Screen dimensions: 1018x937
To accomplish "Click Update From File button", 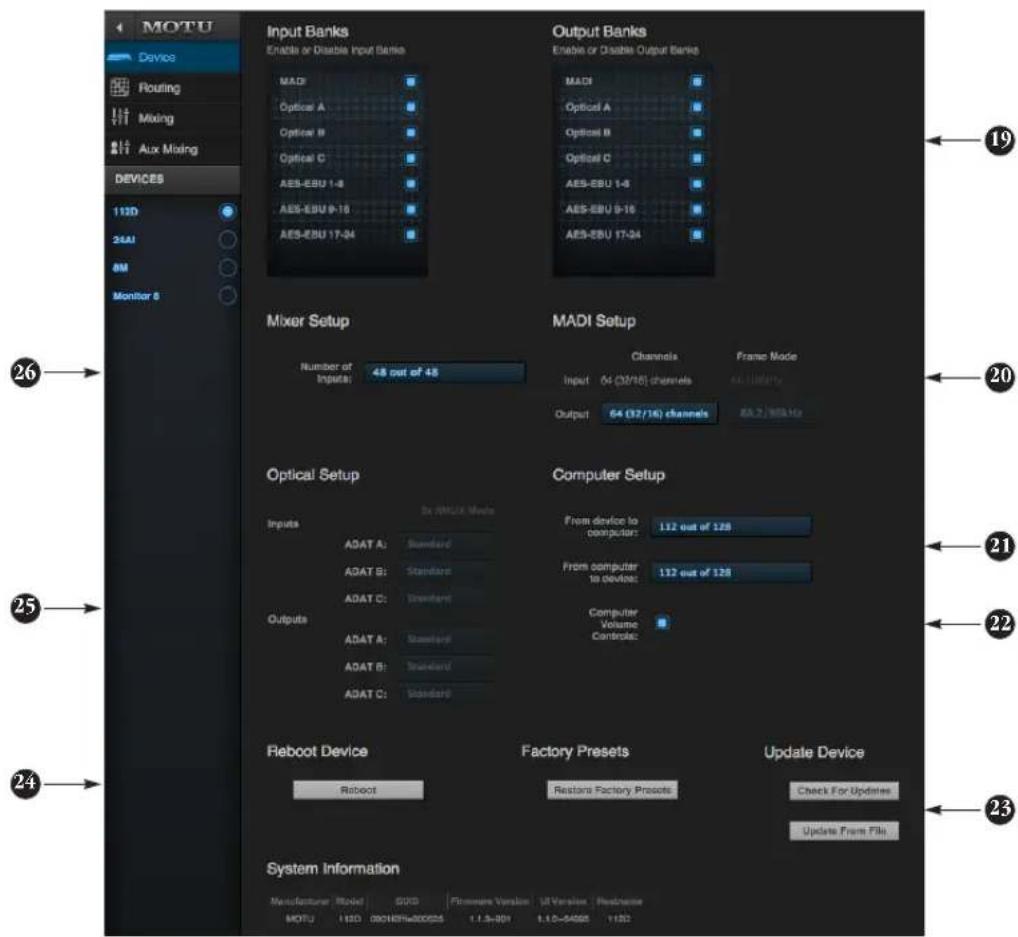I will click(844, 831).
